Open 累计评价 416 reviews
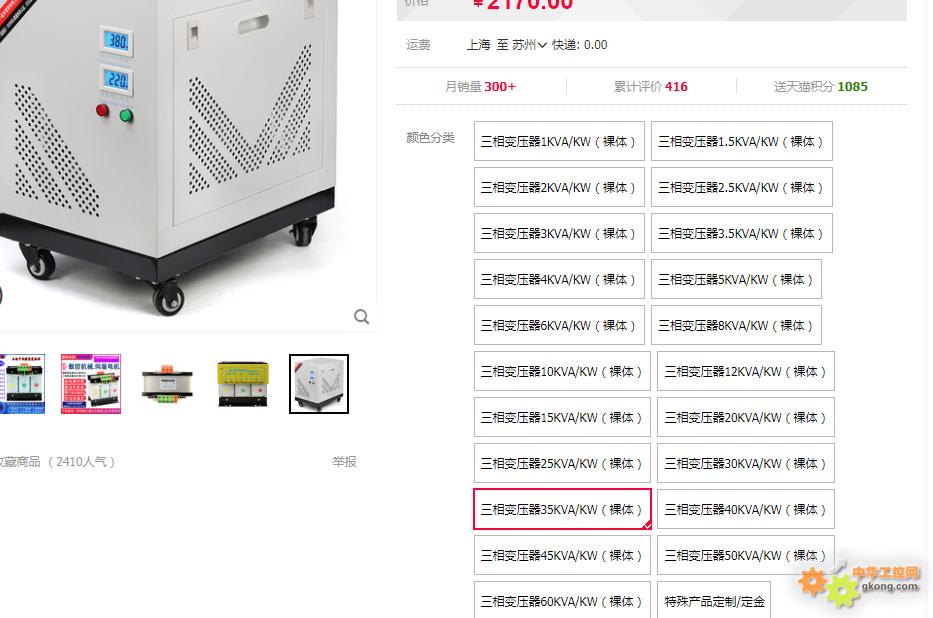This screenshot has width=933, height=618. [x=650, y=87]
